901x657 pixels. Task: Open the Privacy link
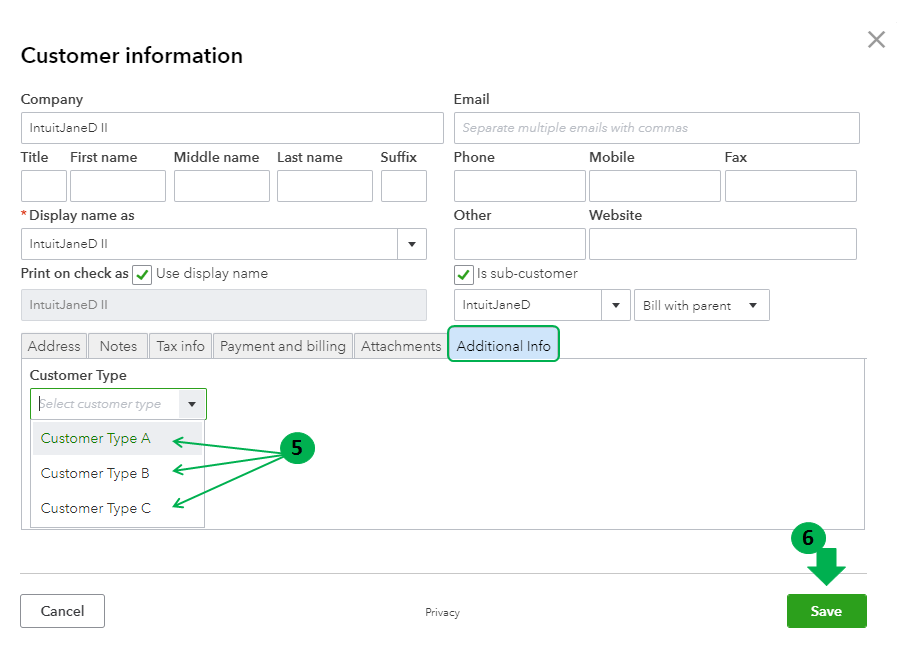click(x=442, y=613)
